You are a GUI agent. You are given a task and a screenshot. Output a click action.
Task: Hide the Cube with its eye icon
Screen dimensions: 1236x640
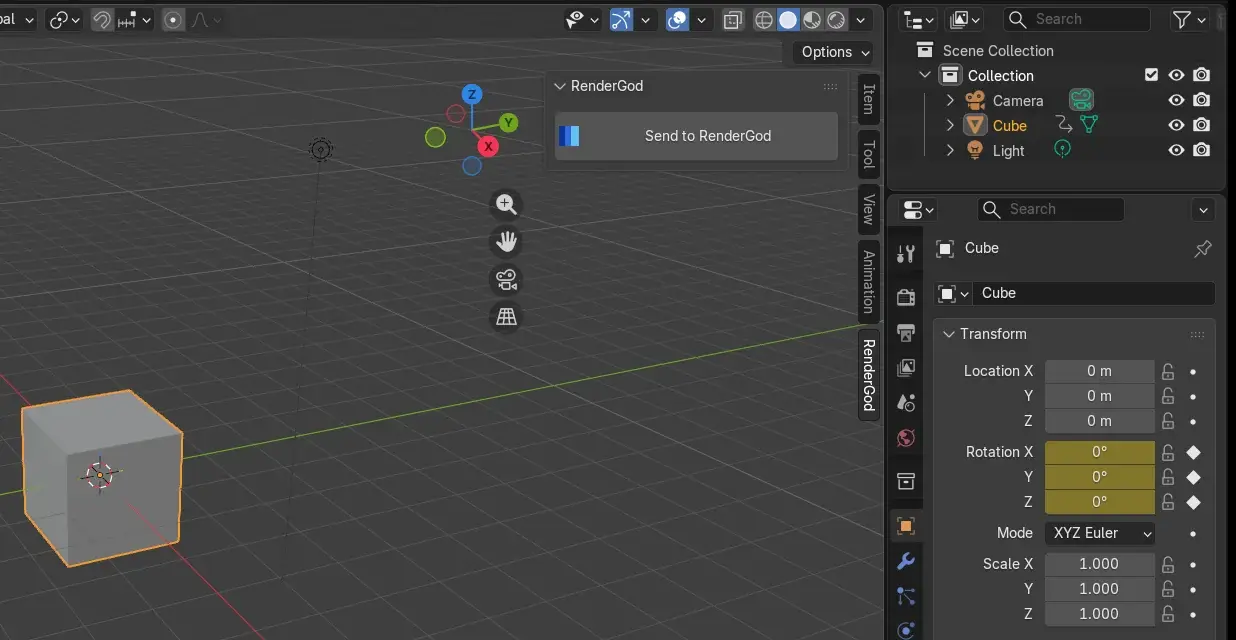[1176, 125]
